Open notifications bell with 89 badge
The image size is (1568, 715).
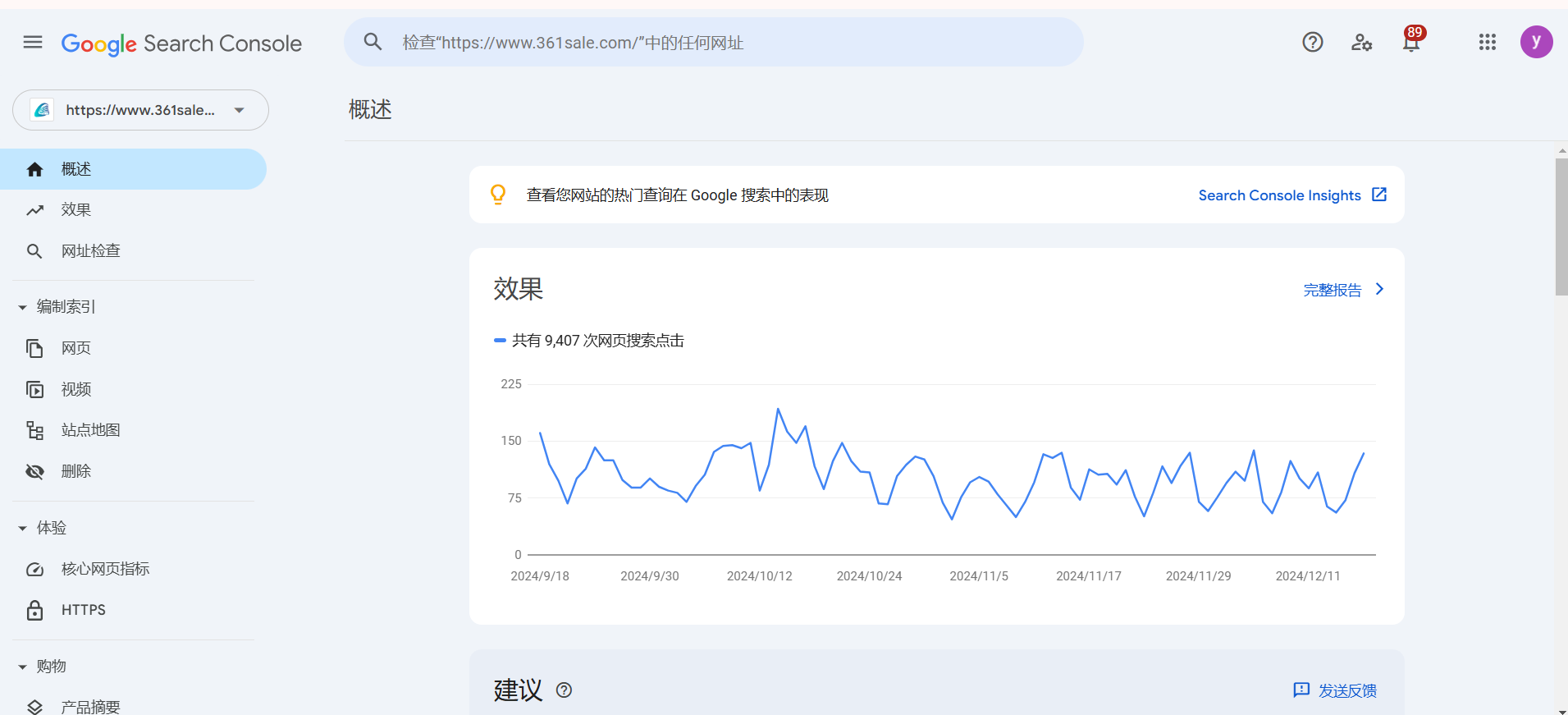[1412, 40]
